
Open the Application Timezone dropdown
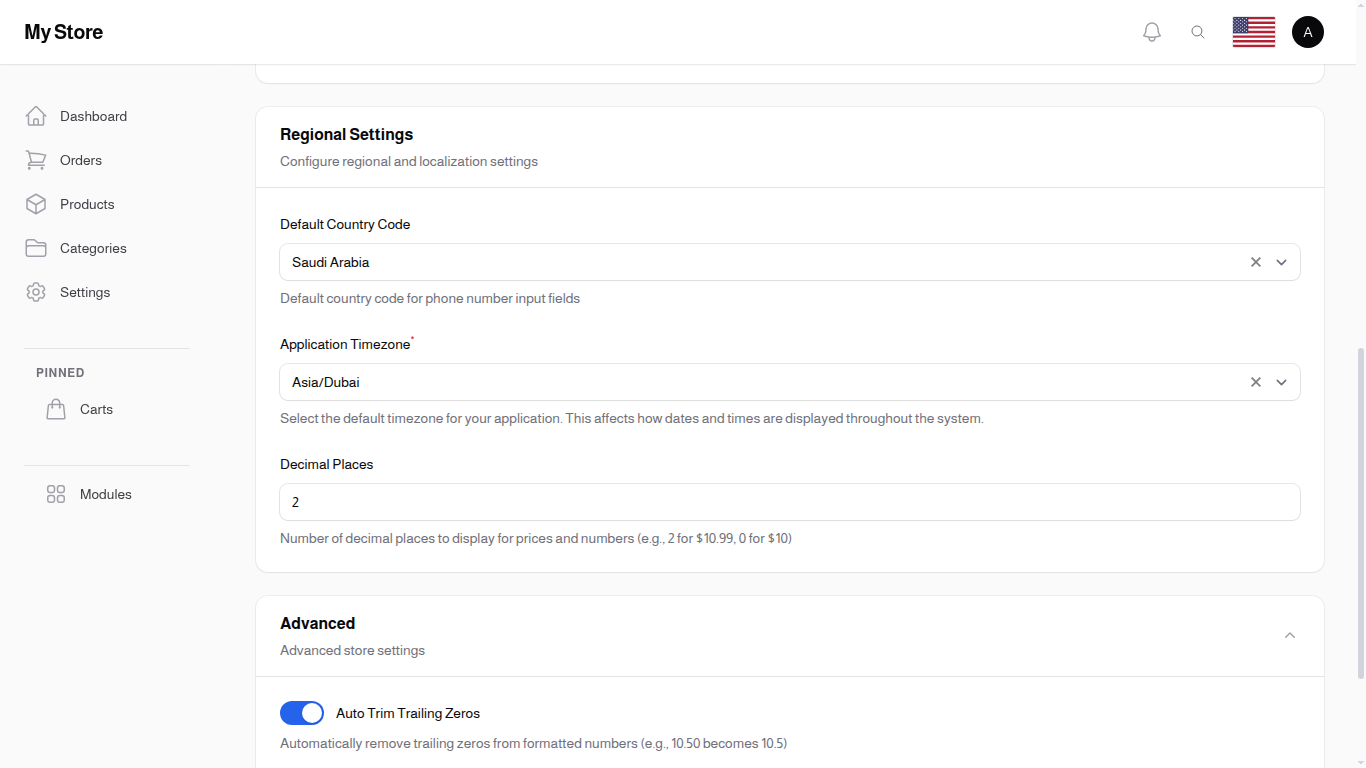point(1281,382)
